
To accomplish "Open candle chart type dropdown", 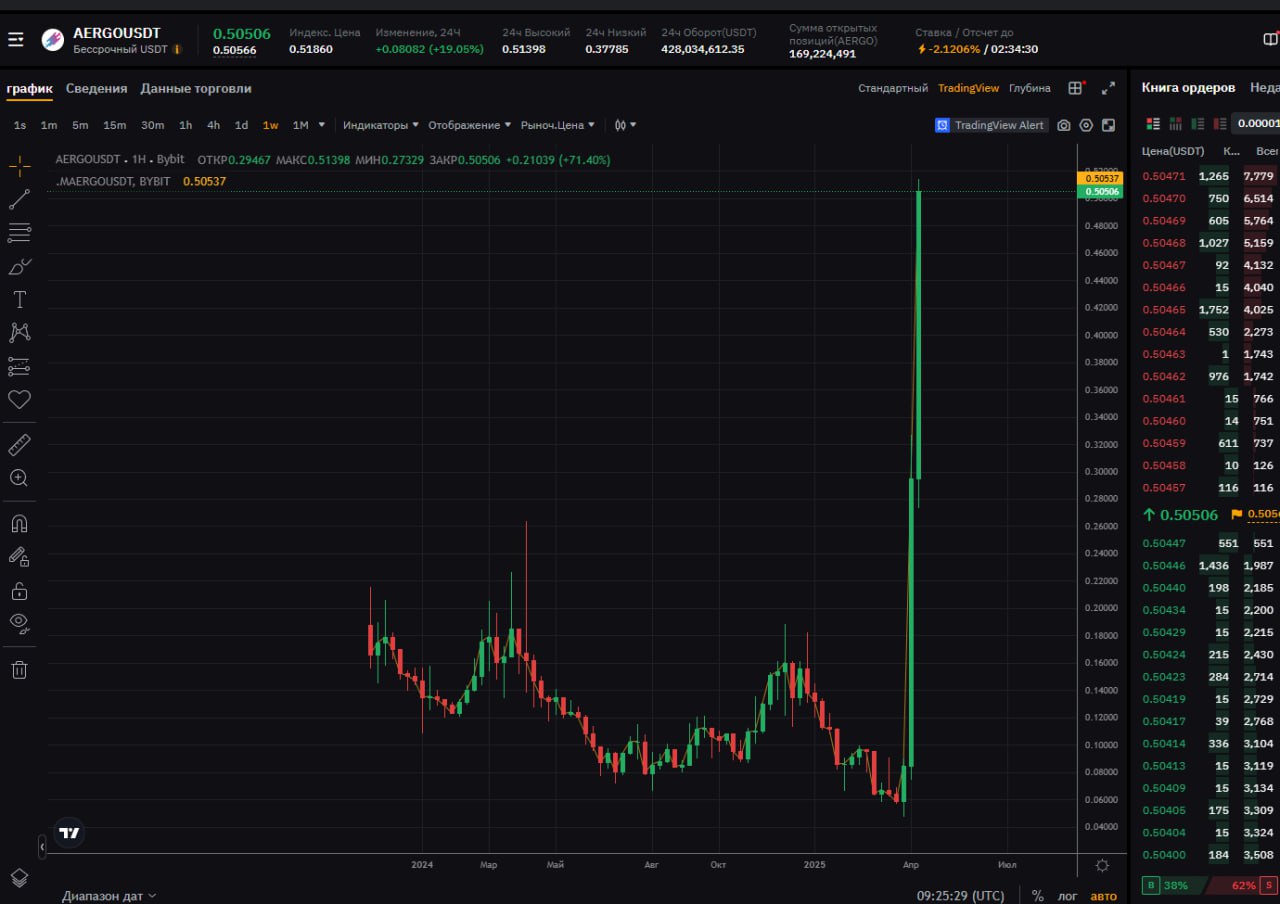I will pos(625,125).
